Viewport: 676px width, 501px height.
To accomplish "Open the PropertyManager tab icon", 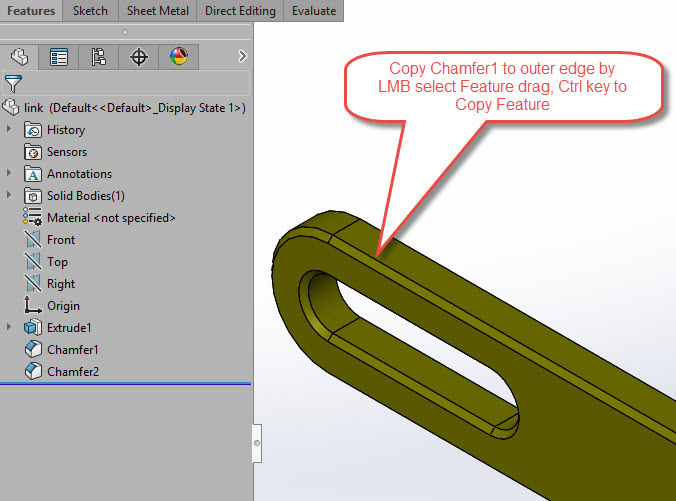I will [59, 56].
